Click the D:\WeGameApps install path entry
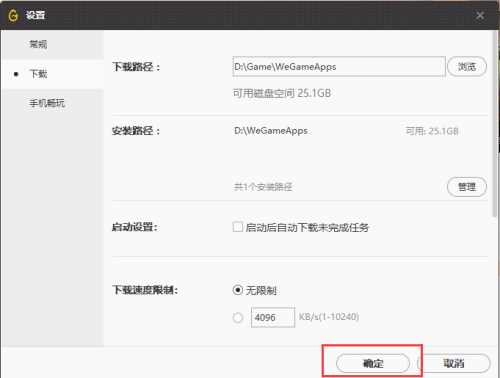 pyautogui.click(x=271, y=131)
